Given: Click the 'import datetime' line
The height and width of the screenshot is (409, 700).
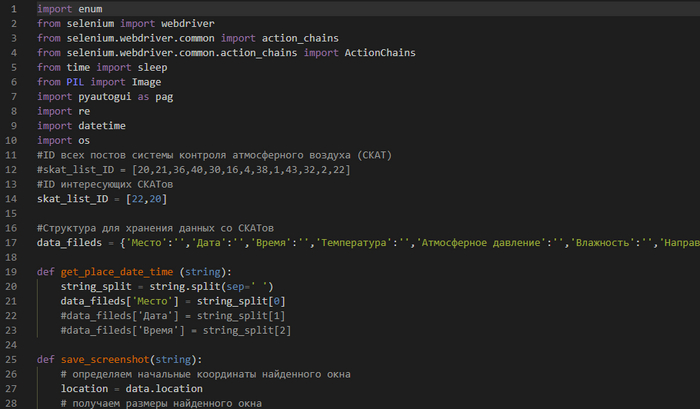Looking at the screenshot, I should coord(70,126).
